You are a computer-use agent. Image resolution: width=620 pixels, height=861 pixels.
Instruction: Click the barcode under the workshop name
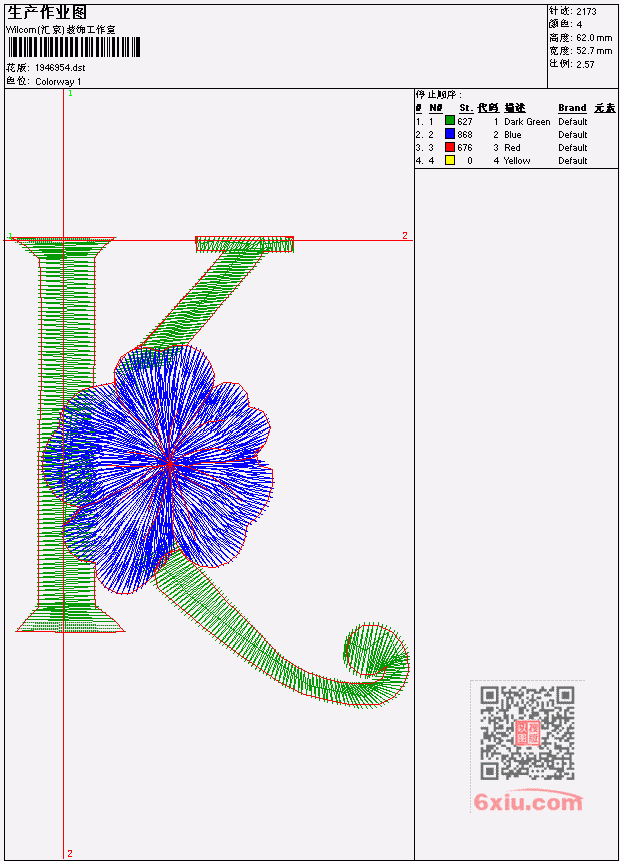point(74,47)
